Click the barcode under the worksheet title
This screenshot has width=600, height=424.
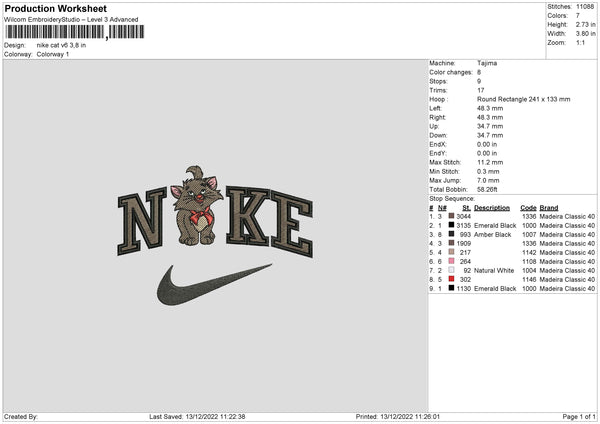(75, 32)
